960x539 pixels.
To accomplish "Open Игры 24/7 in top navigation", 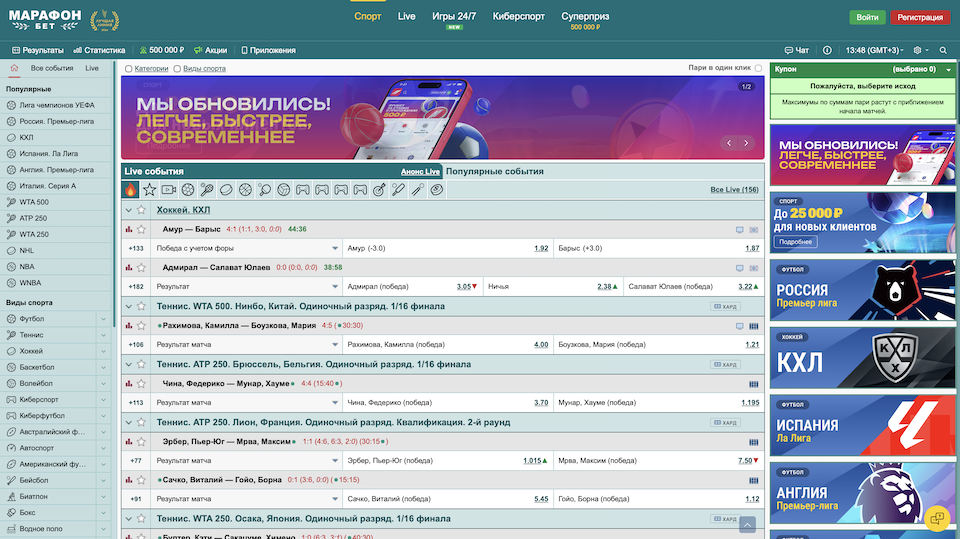I will [454, 17].
